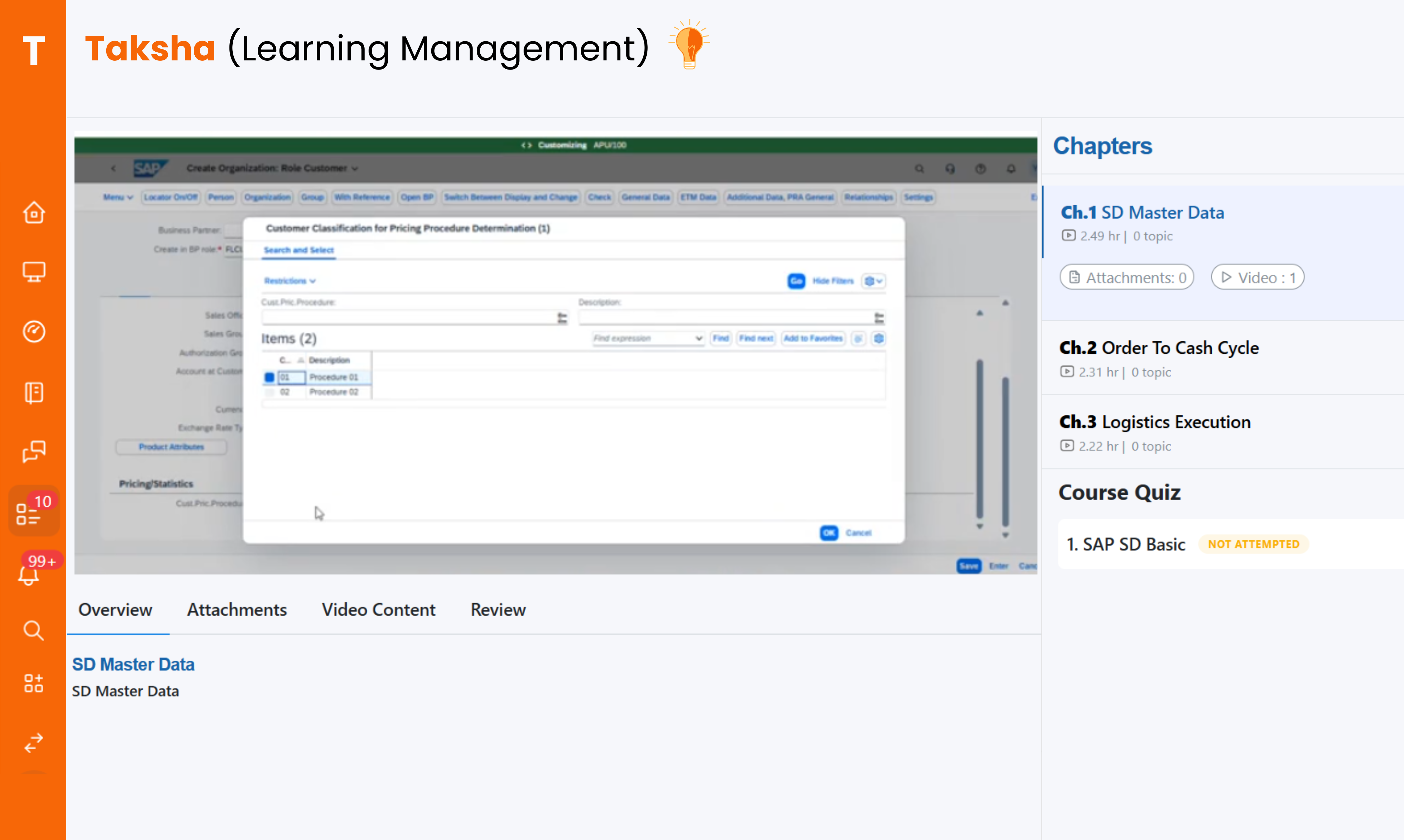Switch to the Attachments tab
The image size is (1404, 840).
tap(237, 610)
